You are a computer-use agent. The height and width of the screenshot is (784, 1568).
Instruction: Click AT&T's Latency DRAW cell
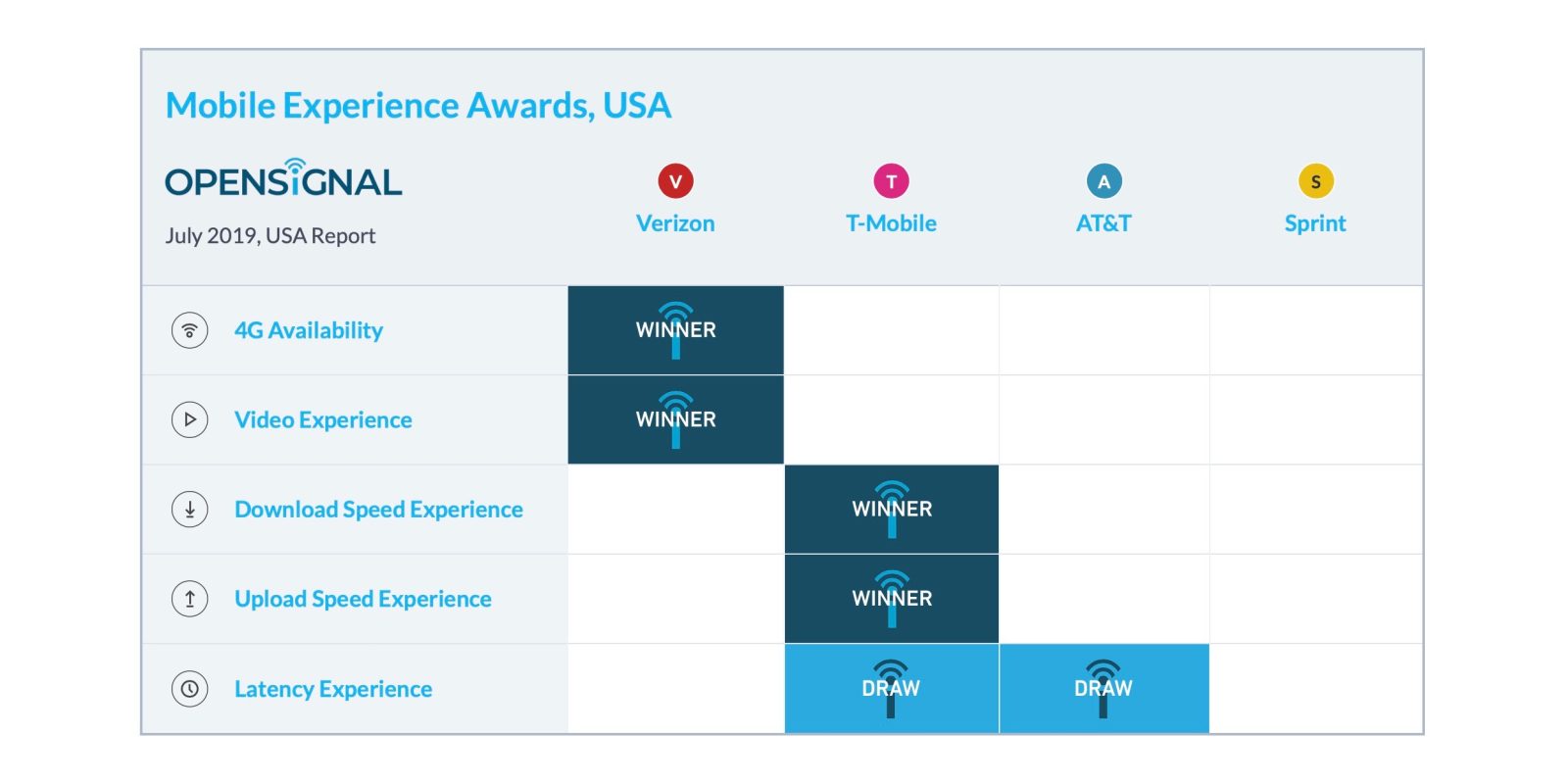1103,689
